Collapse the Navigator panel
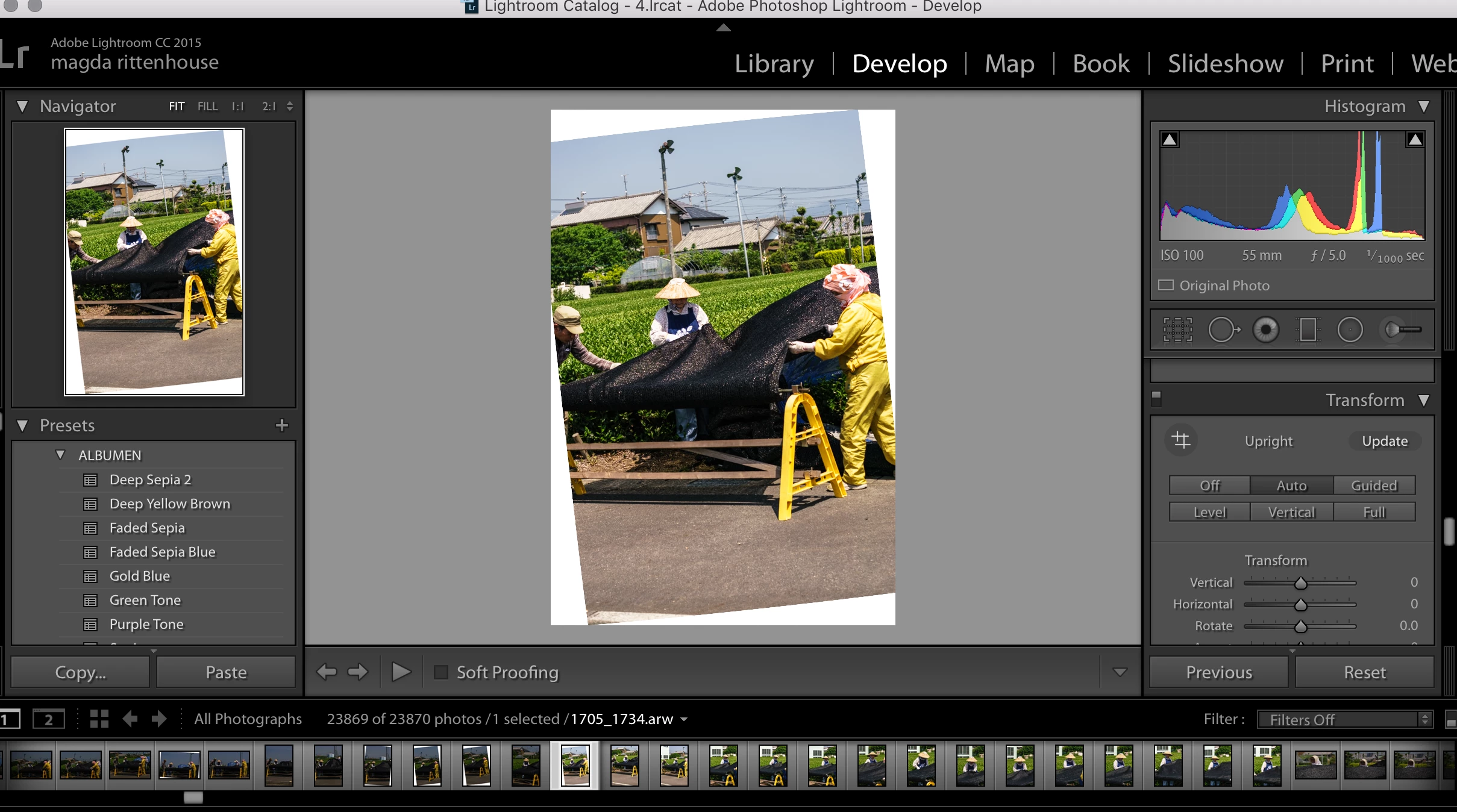Viewport: 1457px width, 812px height. (22, 106)
